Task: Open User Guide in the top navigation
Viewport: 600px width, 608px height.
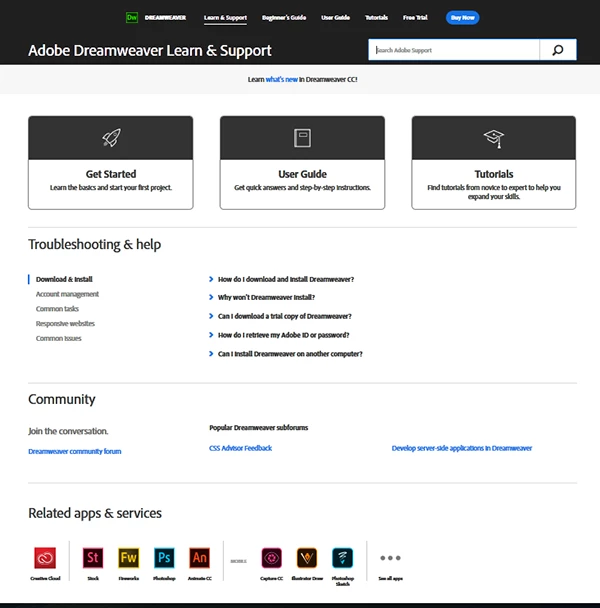Action: coord(335,17)
